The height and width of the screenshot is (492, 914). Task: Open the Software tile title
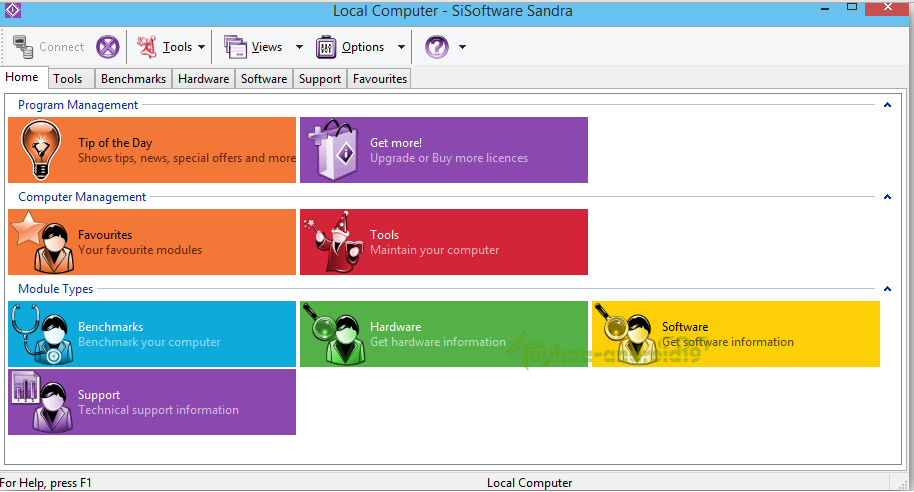[x=685, y=327]
